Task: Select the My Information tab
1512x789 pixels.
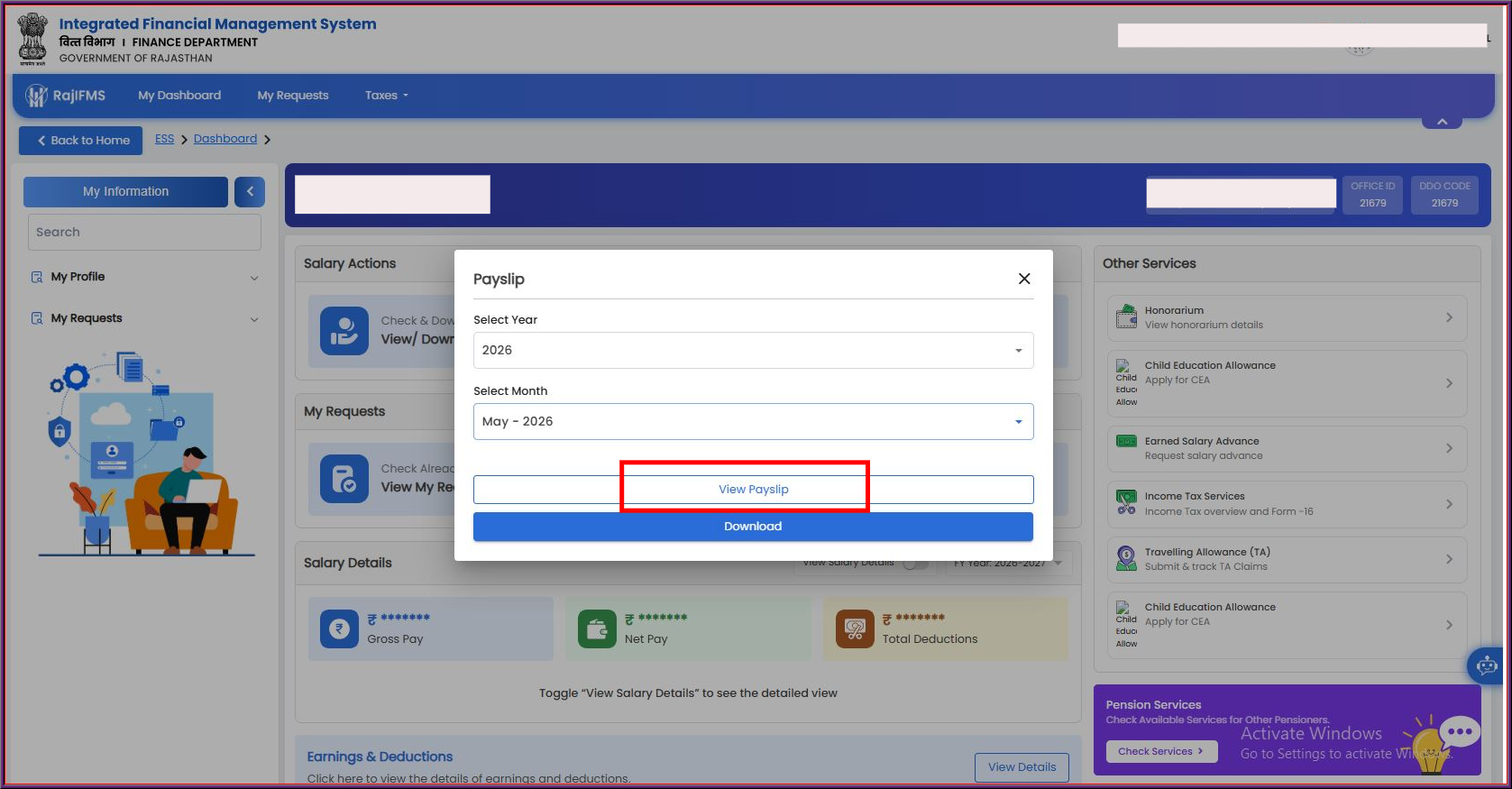Action: pos(125,192)
